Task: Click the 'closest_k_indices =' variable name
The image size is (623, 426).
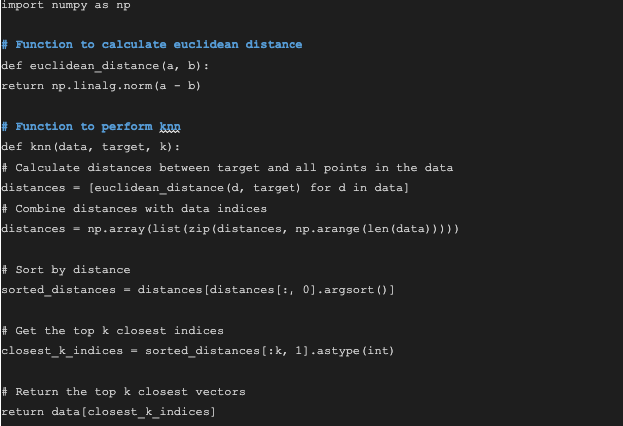Action: click(70, 351)
